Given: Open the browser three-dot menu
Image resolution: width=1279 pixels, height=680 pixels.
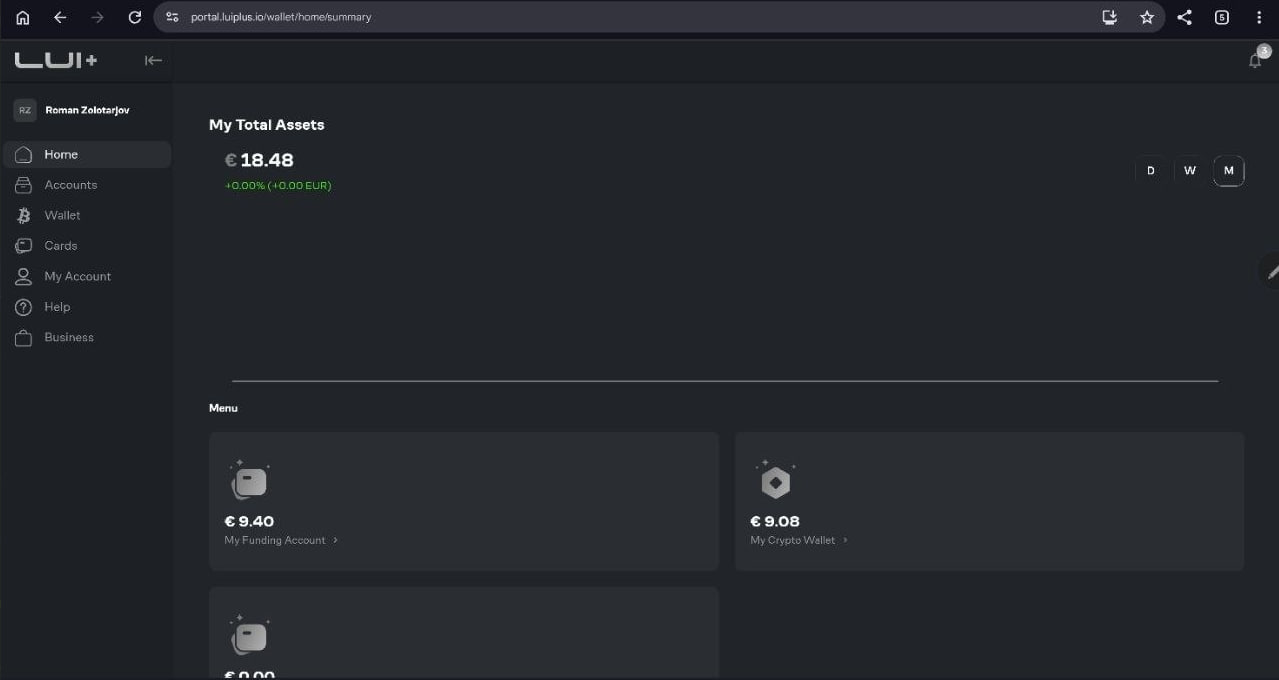Looking at the screenshot, I should point(1259,17).
